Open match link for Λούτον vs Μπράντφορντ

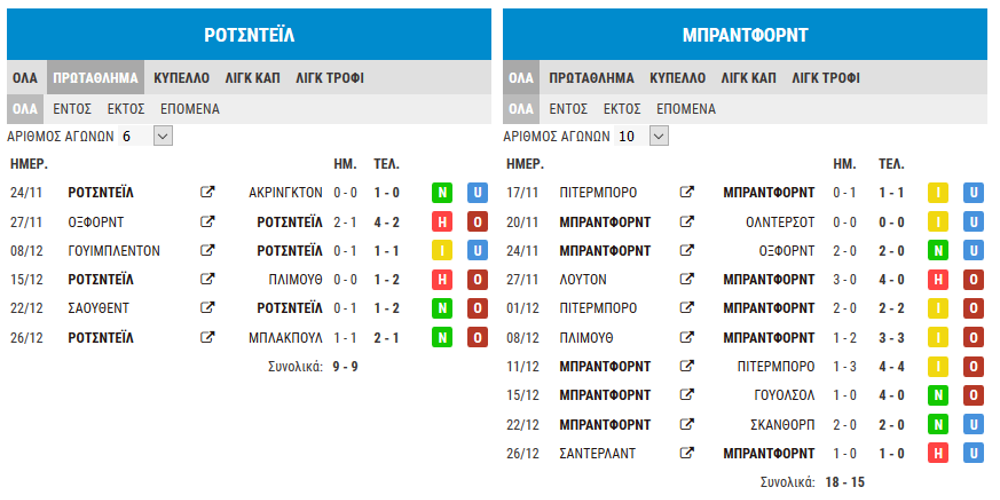[x=687, y=279]
